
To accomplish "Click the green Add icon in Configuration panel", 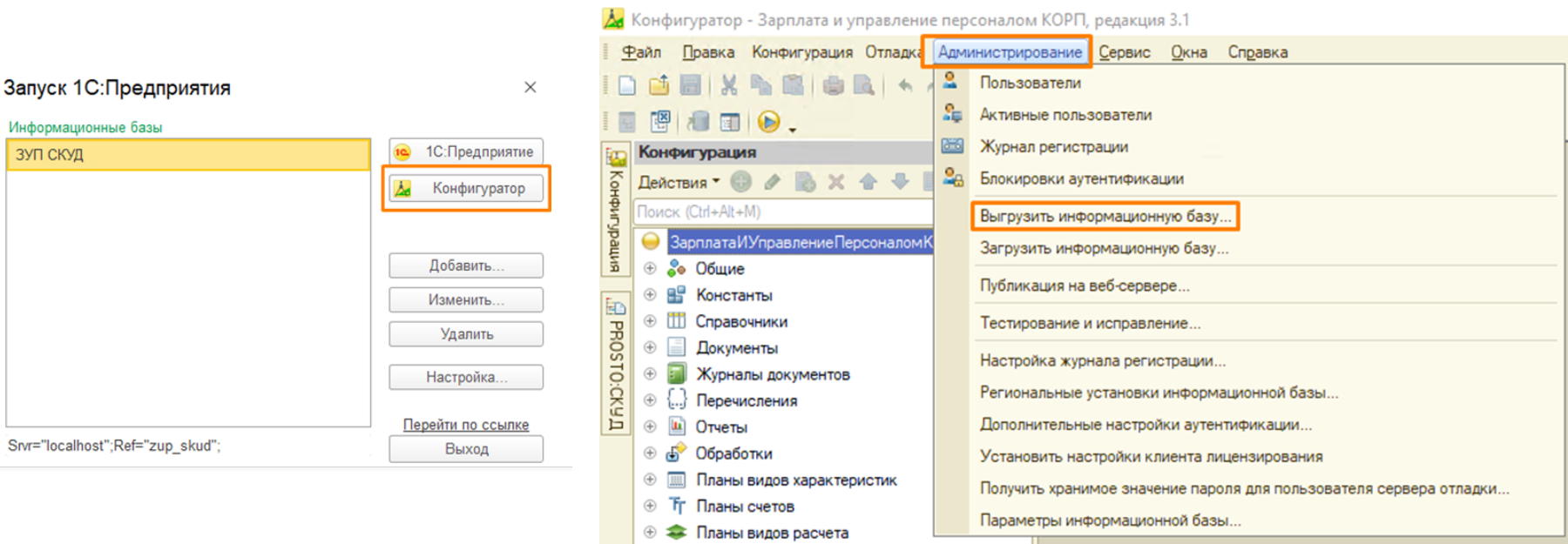I will pos(741,182).
